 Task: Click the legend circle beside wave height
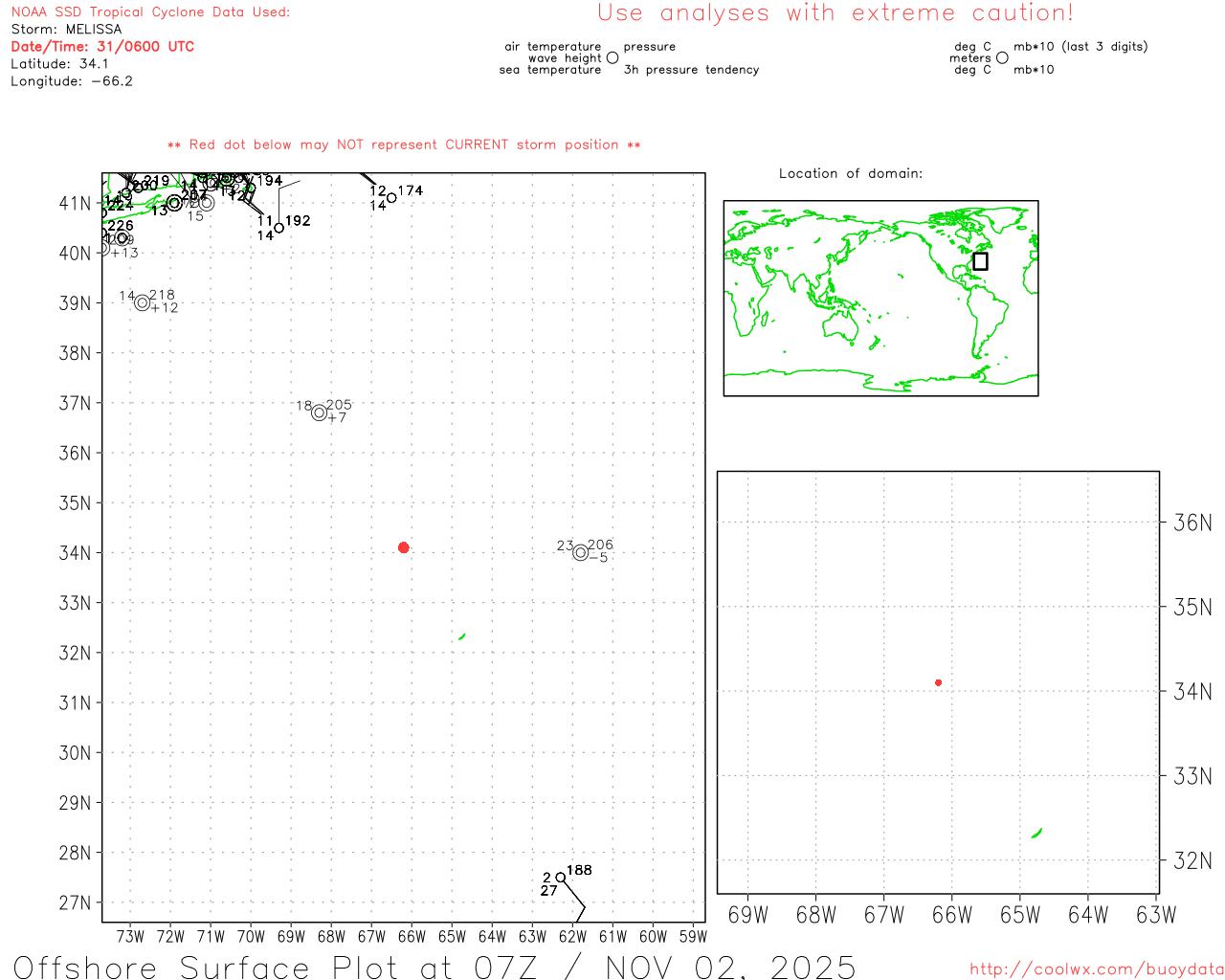pos(612,57)
